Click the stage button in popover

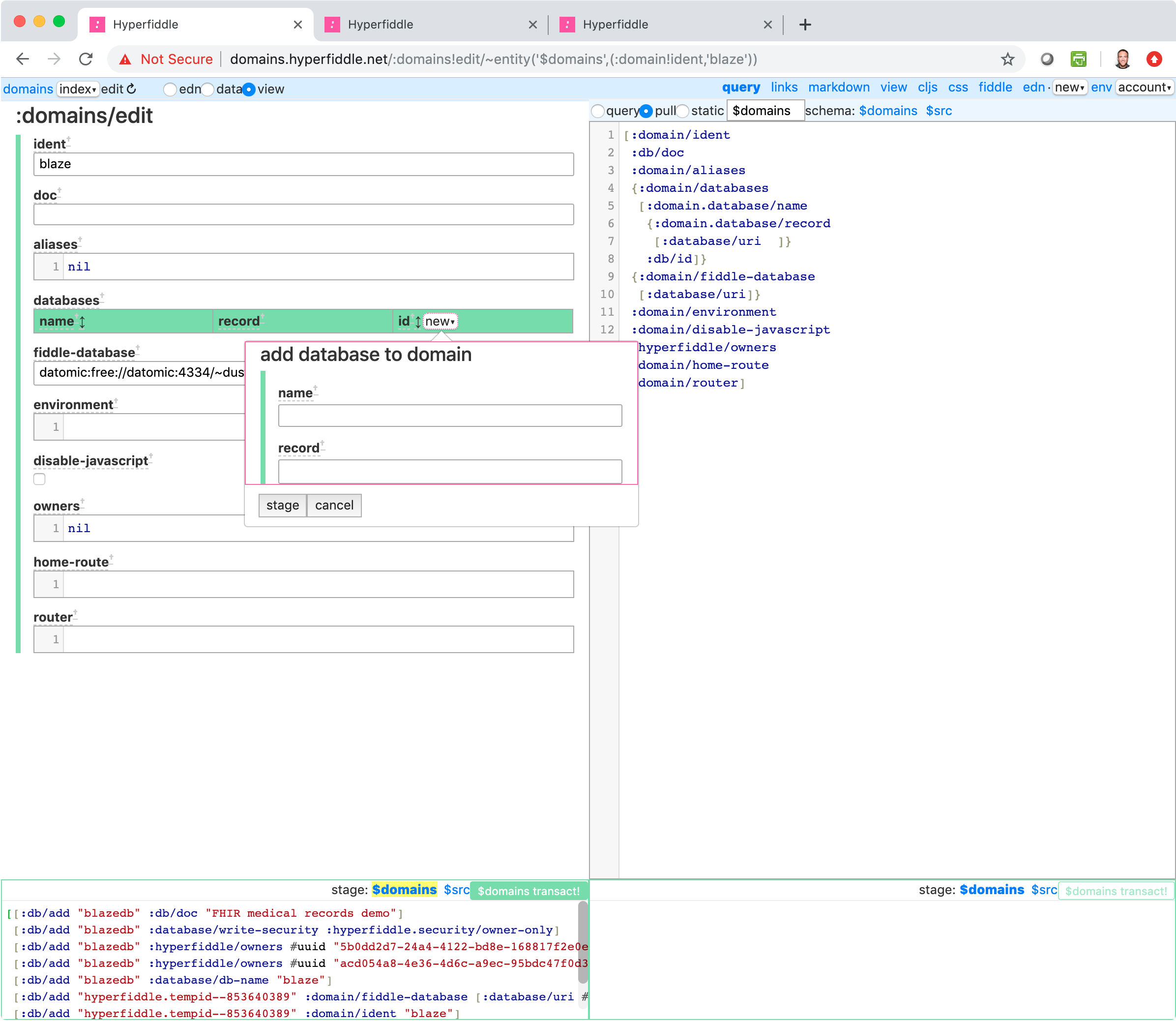click(x=283, y=506)
